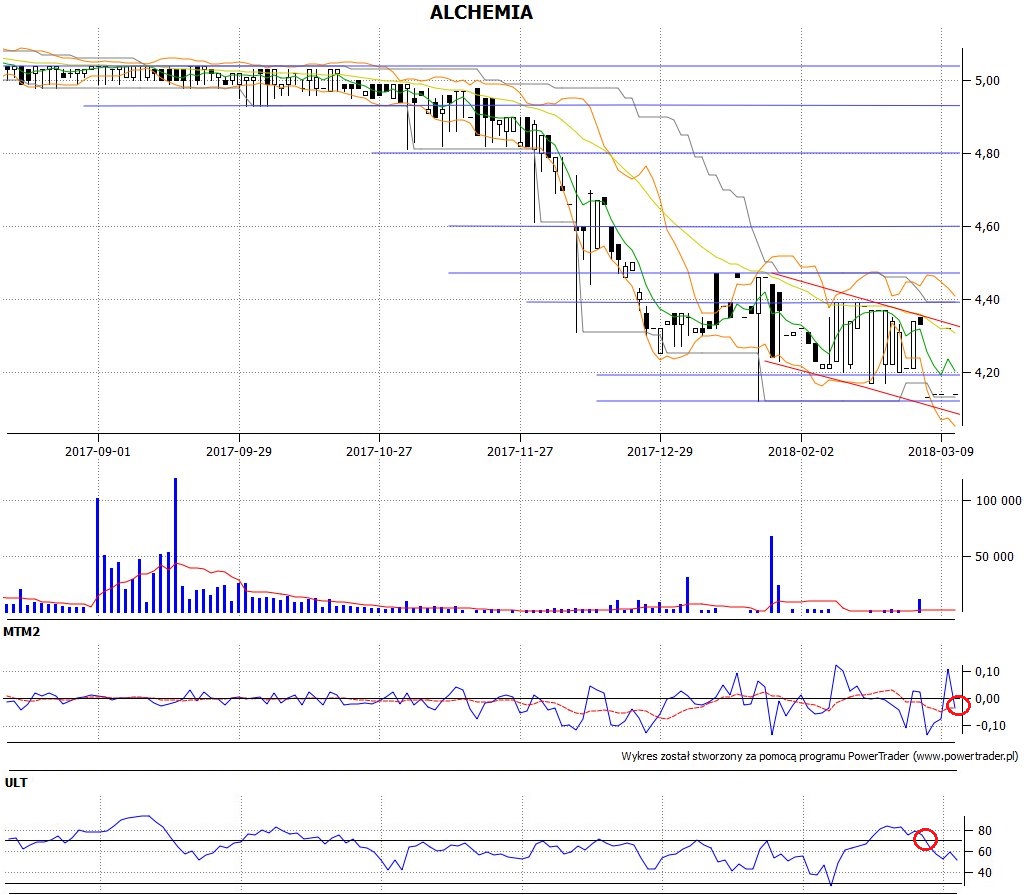The width and height of the screenshot is (1024, 895).
Task: Select the 2018-03-09 date label
Action: 941,451
